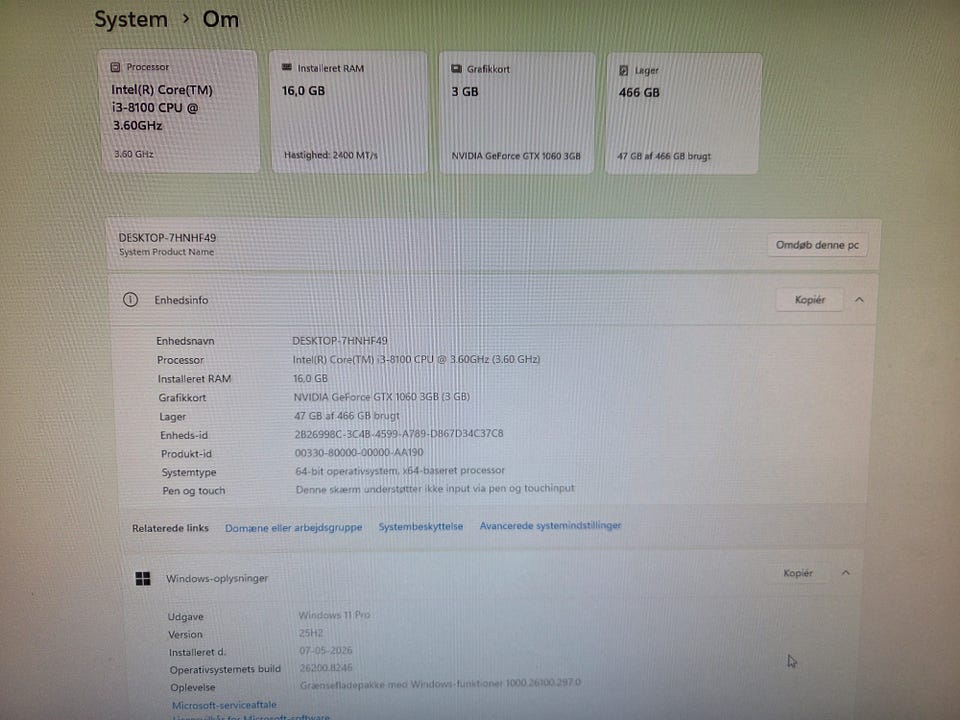The height and width of the screenshot is (720, 960).
Task: Select the Grafikkort 3 GB card
Action: pyautogui.click(x=516, y=113)
